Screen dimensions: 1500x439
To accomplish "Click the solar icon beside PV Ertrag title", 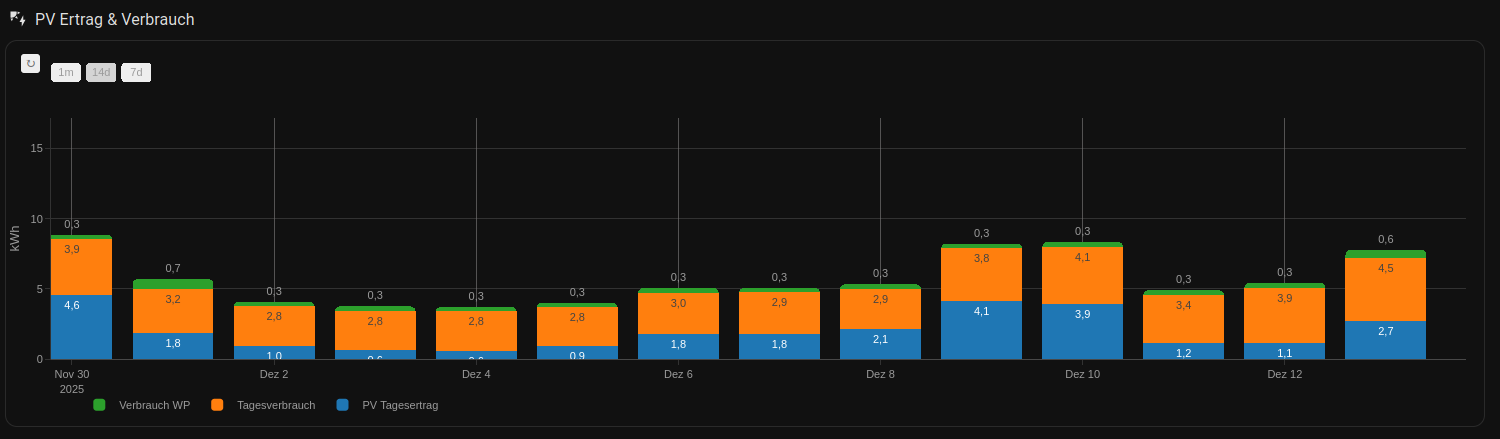I will pyautogui.click(x=18, y=19).
